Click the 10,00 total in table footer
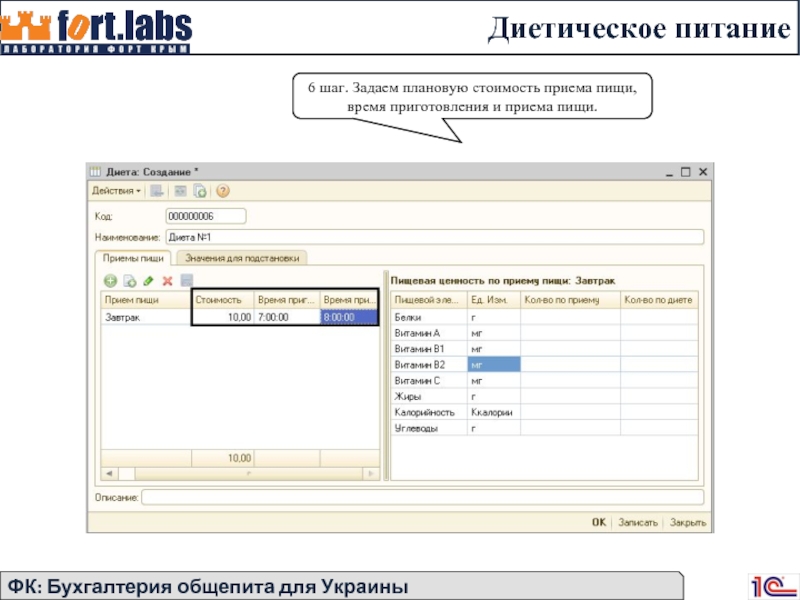Screen dimensions: 800x600 click(x=223, y=458)
